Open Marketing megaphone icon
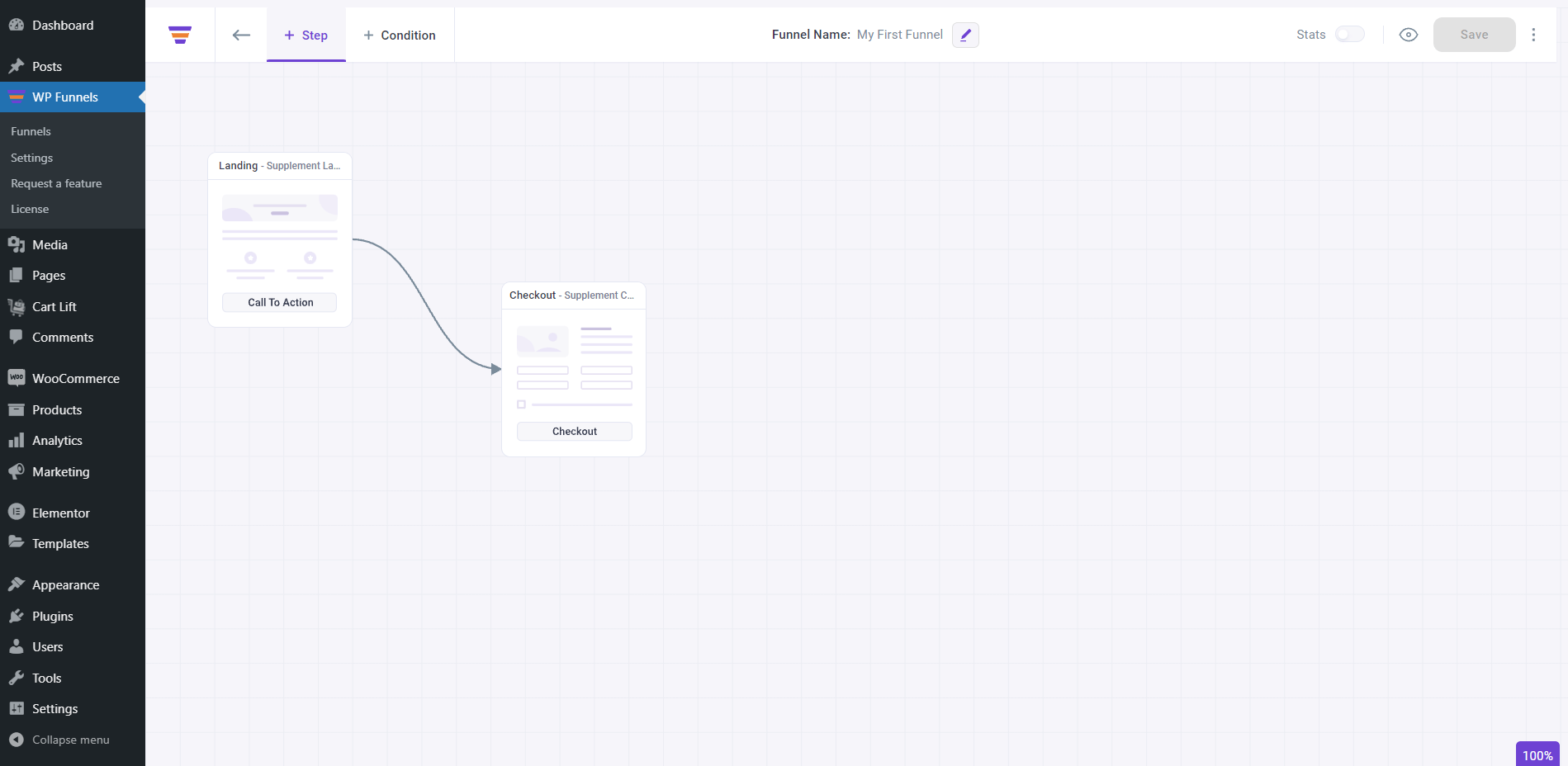Viewport: 1568px width, 766px height. click(x=17, y=471)
